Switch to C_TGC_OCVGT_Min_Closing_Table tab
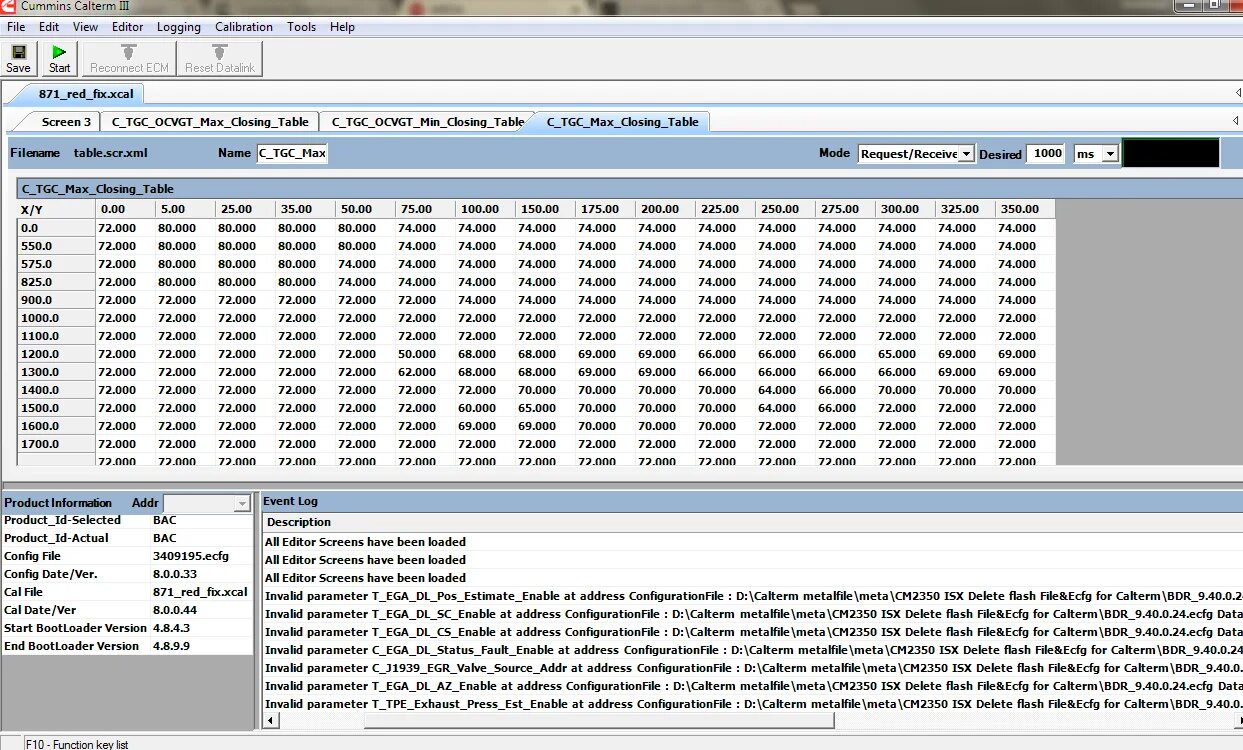The image size is (1243, 750). pyautogui.click(x=428, y=122)
